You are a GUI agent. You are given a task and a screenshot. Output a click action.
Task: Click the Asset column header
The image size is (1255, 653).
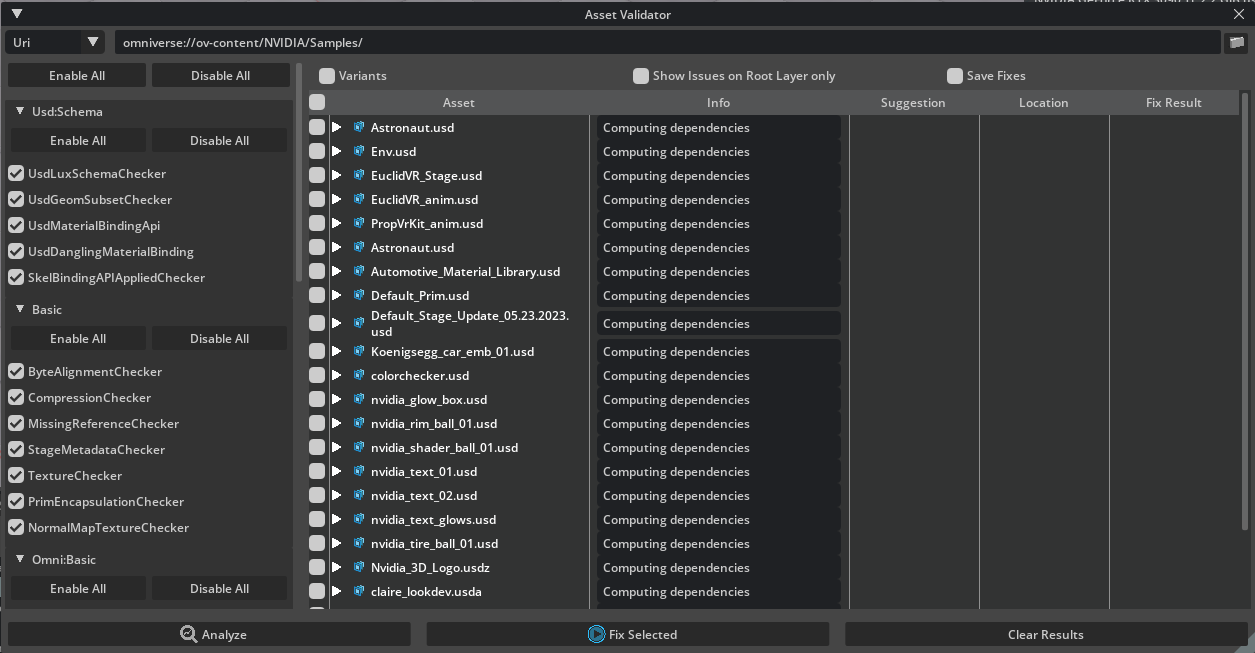point(458,102)
